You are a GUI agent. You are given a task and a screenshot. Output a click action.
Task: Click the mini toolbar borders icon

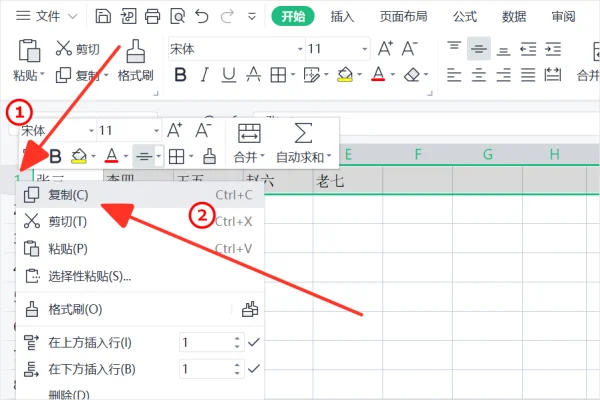click(176, 156)
